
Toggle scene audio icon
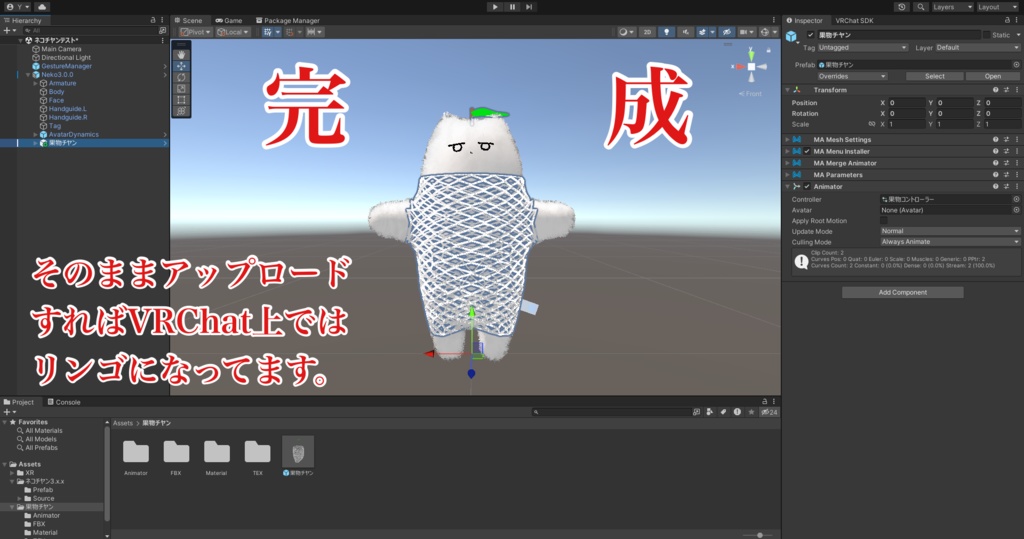[x=685, y=32]
